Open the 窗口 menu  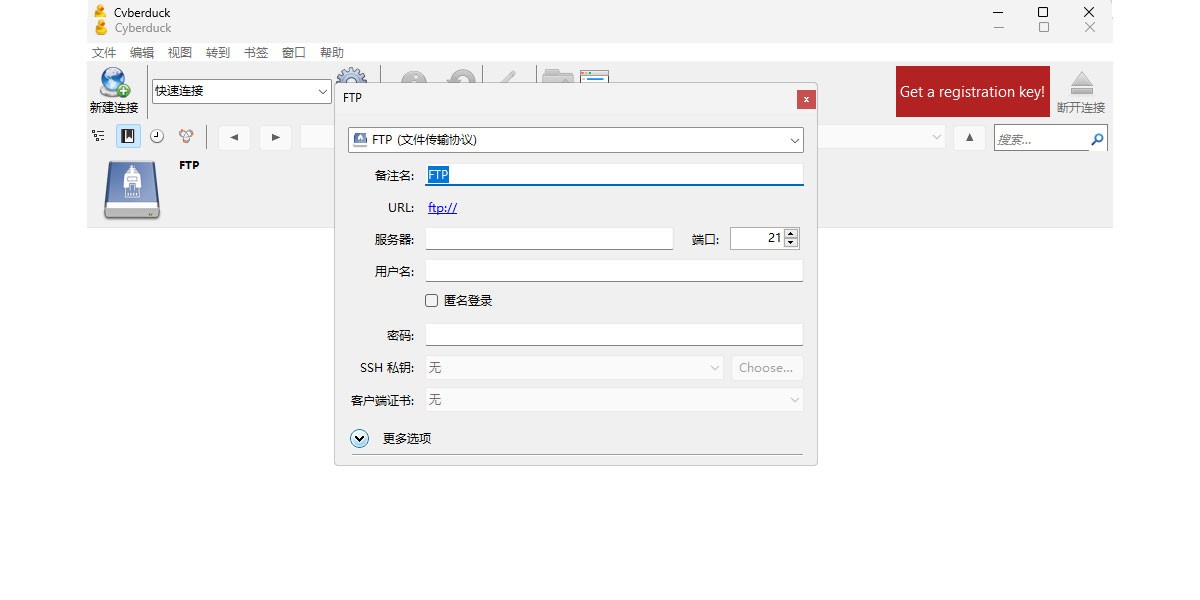coord(294,53)
